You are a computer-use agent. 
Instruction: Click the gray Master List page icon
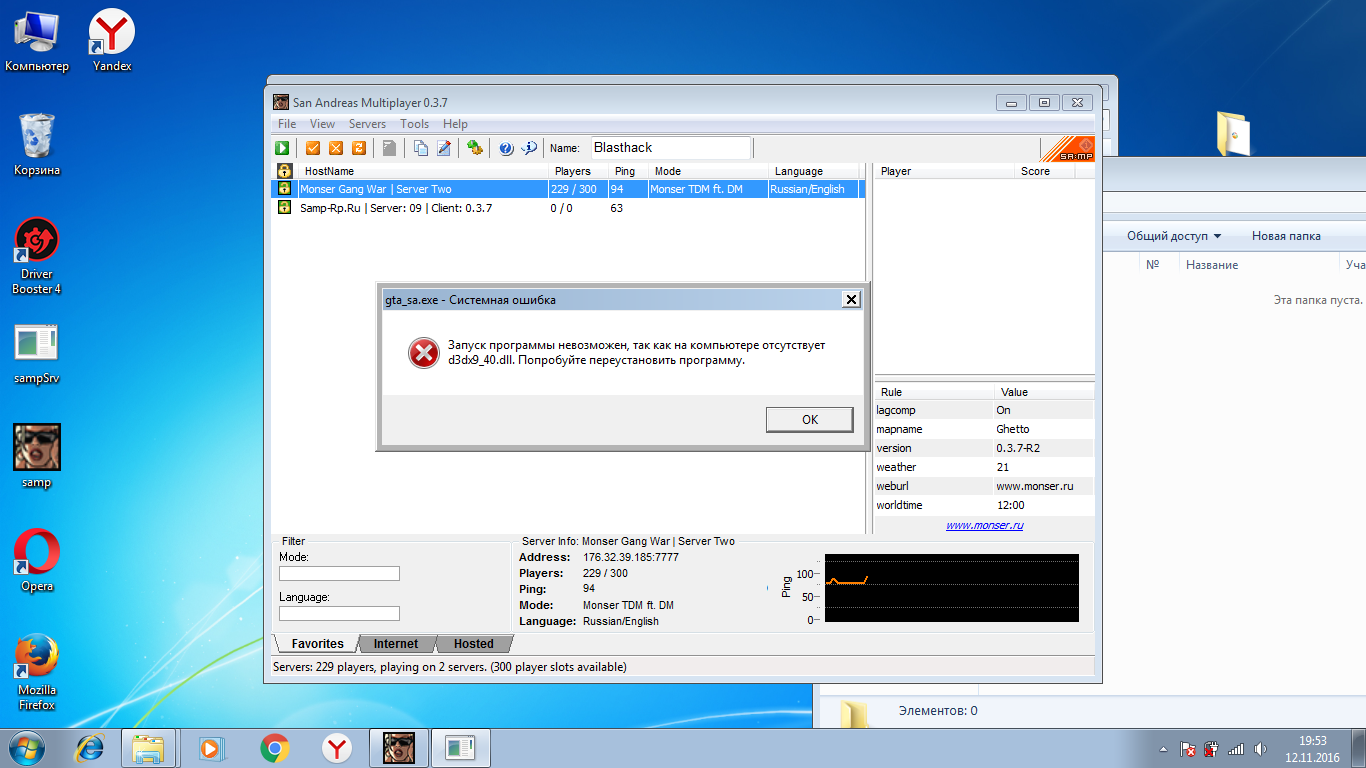(389, 148)
